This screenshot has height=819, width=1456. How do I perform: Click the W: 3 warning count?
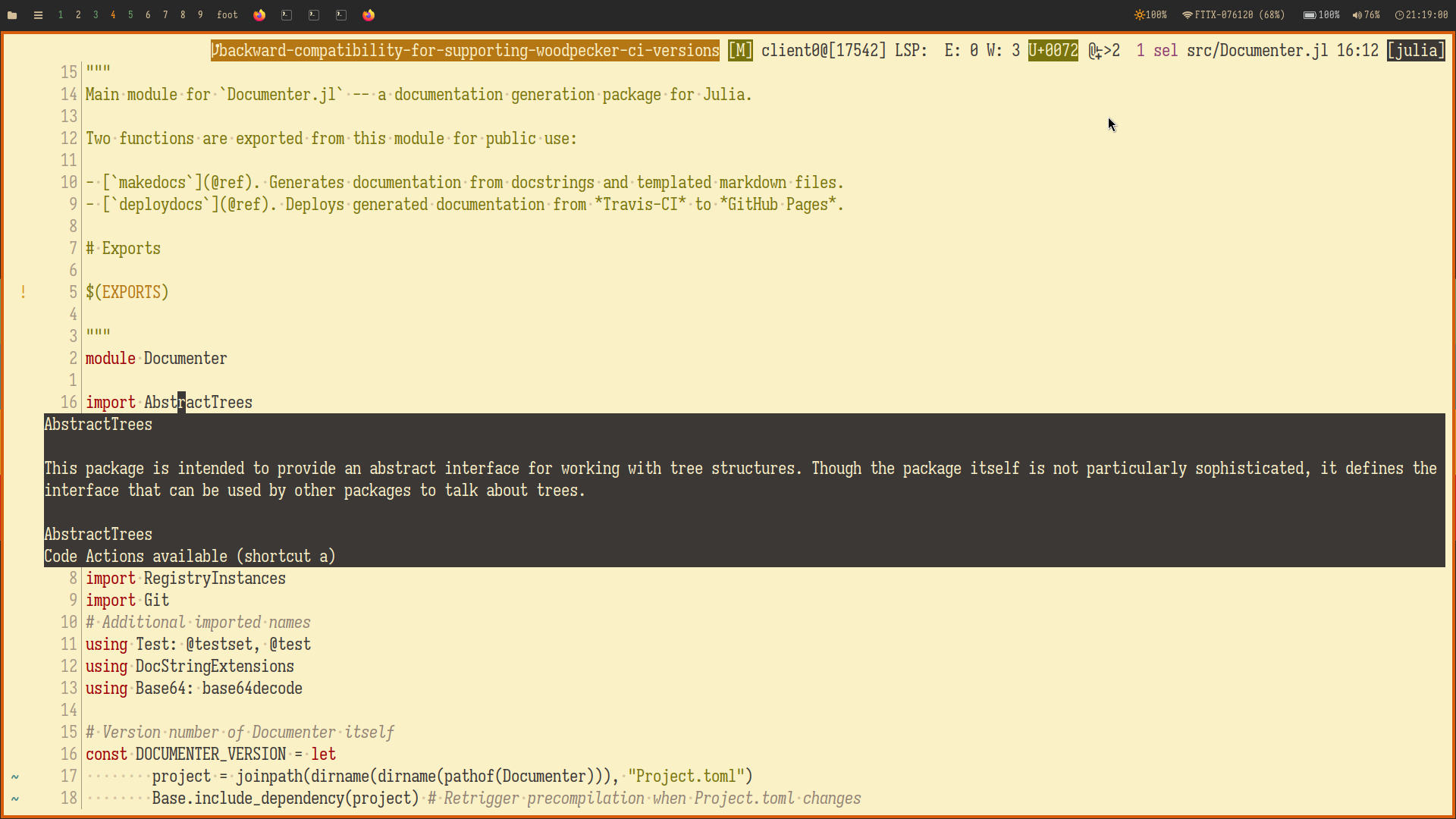pos(1003,51)
